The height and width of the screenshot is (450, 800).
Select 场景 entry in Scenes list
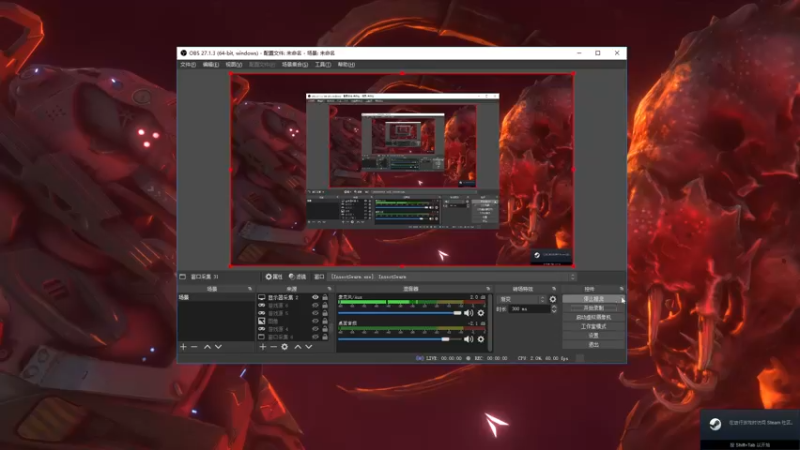tap(216, 297)
